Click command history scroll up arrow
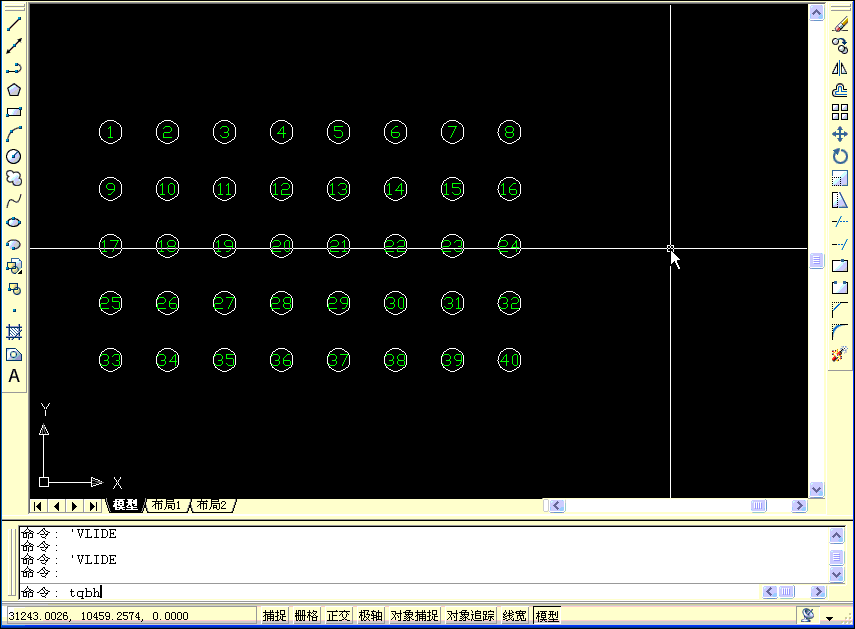The image size is (855, 629). tap(837, 536)
